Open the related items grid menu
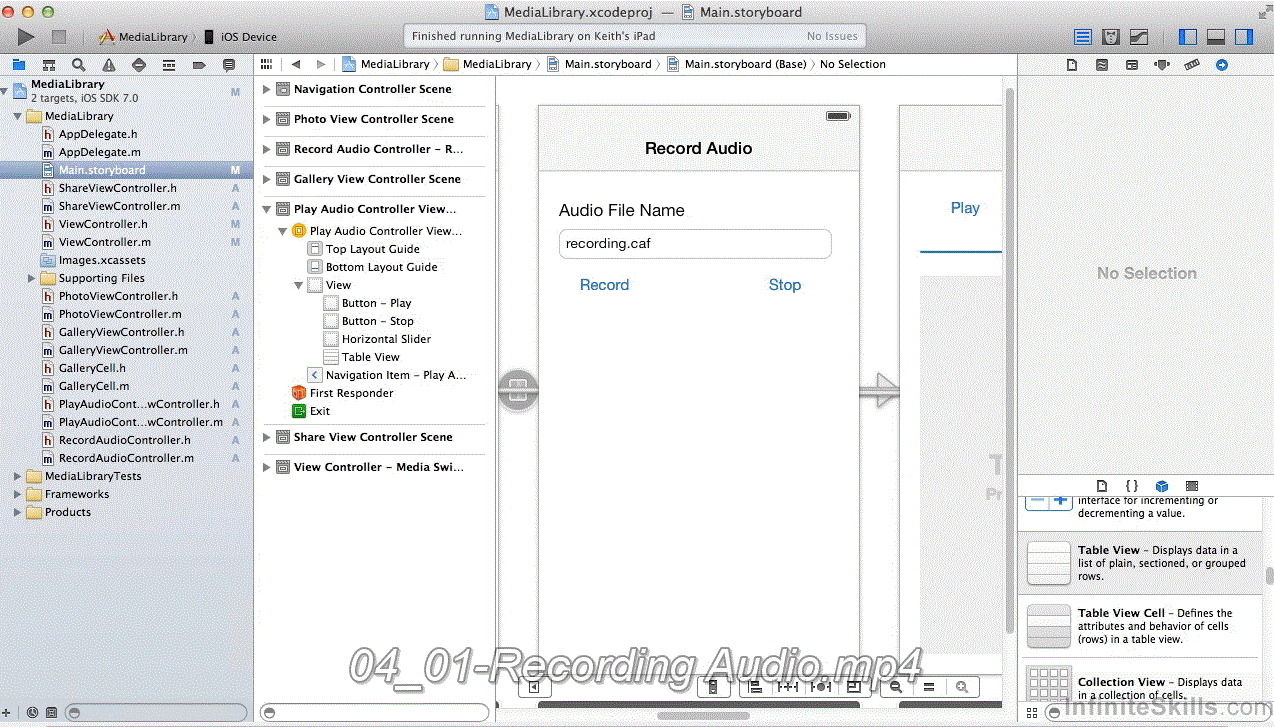The image size is (1274, 727). [266, 64]
